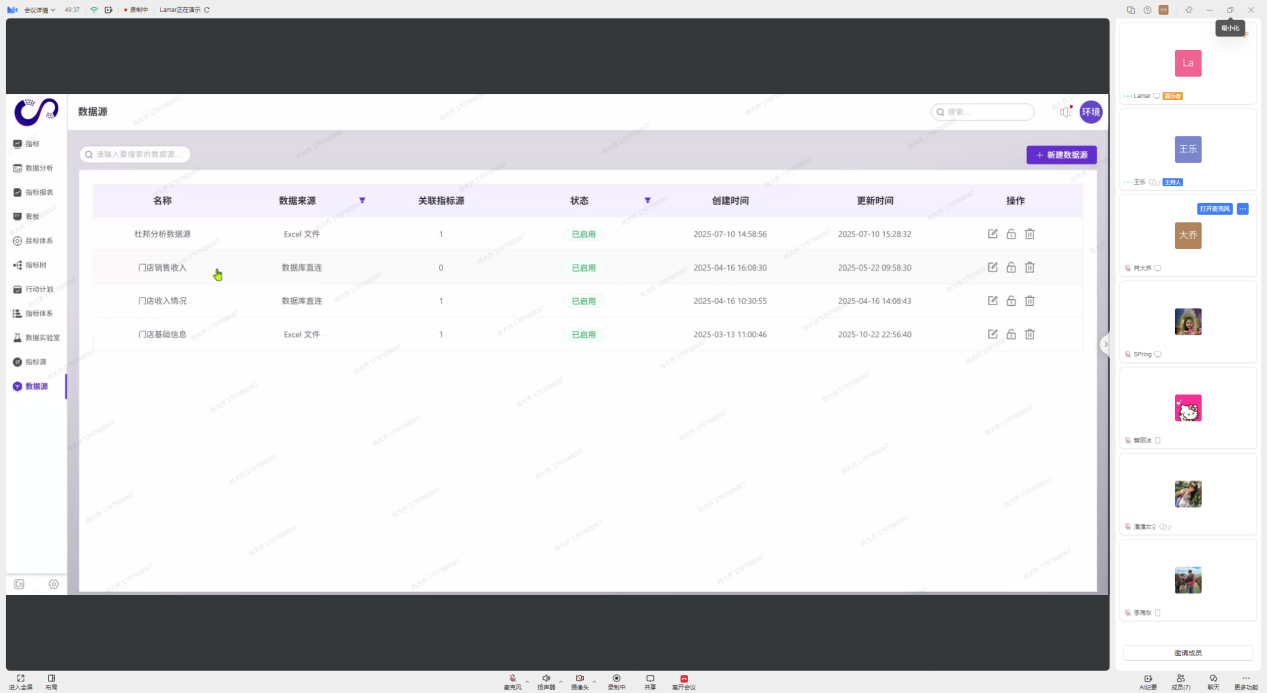This screenshot has height=693, width=1267.
Task: Go to 指标树 in sidebar menu
Action: (36, 265)
